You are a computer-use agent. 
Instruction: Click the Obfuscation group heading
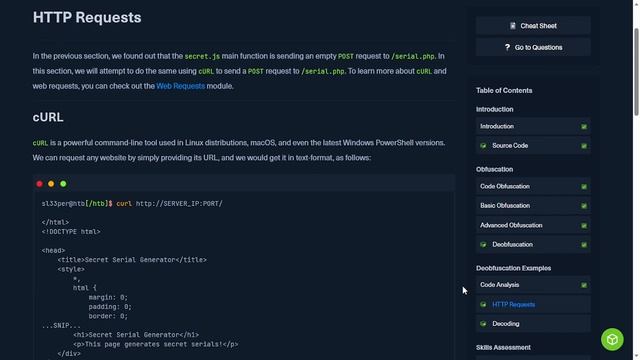click(x=494, y=169)
